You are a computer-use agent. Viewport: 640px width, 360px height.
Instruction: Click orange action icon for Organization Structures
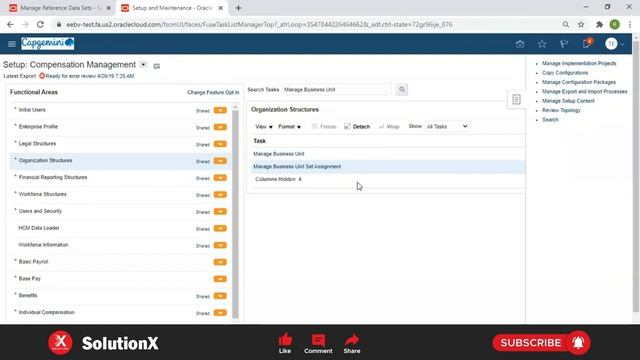220,161
